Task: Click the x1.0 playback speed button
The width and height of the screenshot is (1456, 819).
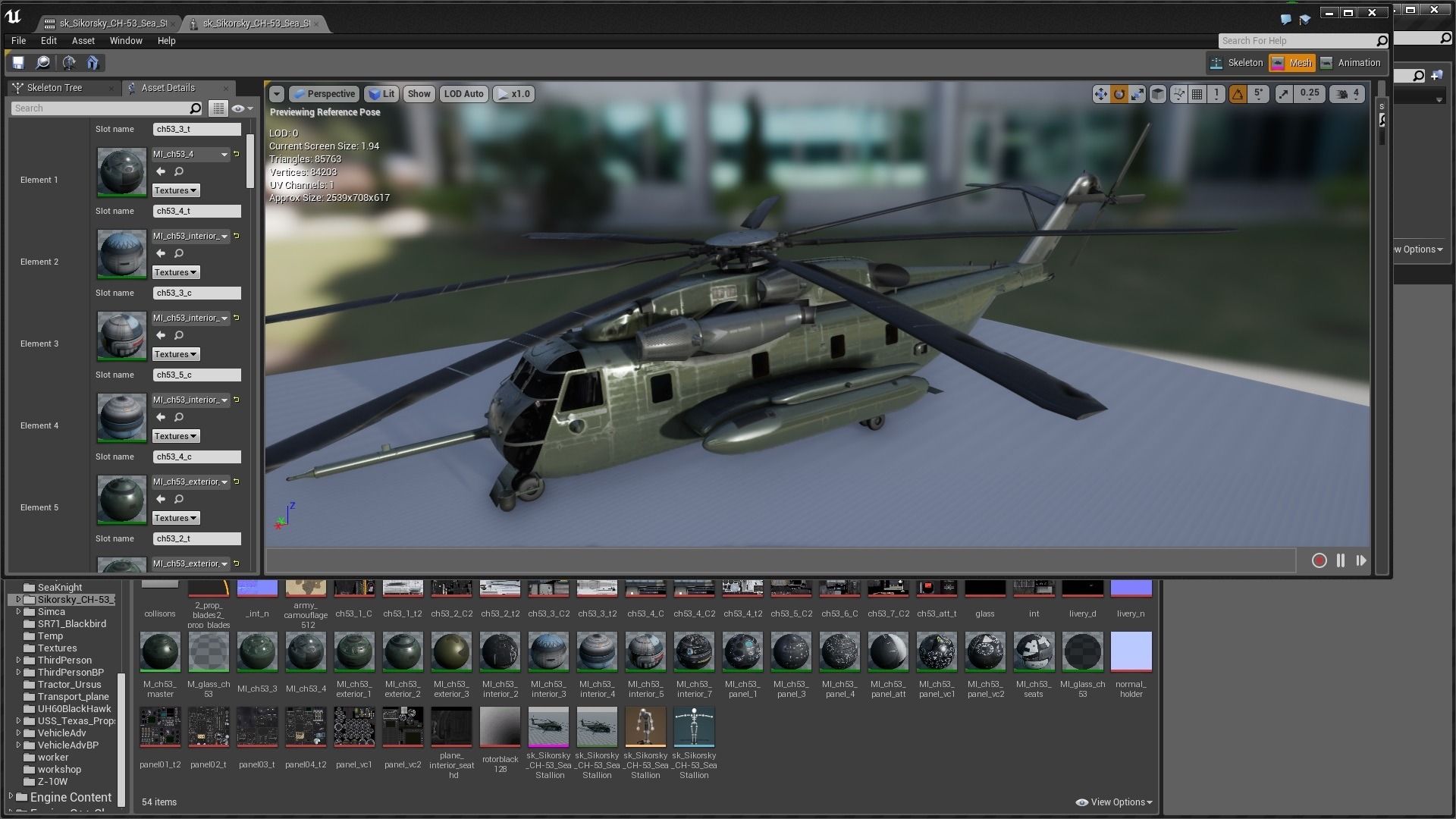Action: pyautogui.click(x=513, y=94)
